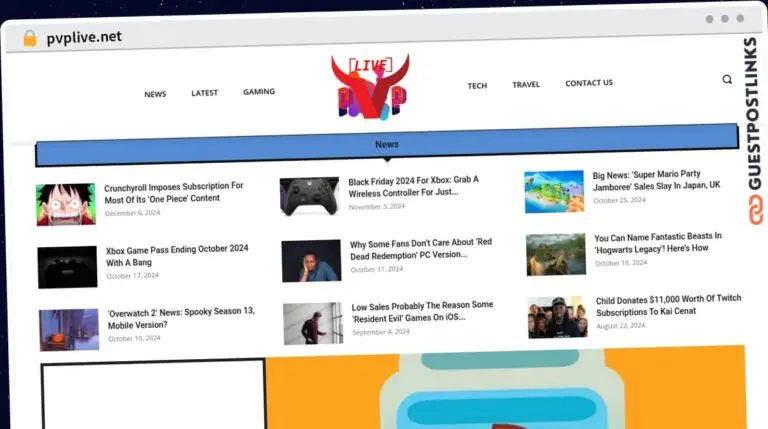Click the Hogwarts Legacy beasts thumbnail
Viewport: 768px width, 429px height.
point(556,254)
